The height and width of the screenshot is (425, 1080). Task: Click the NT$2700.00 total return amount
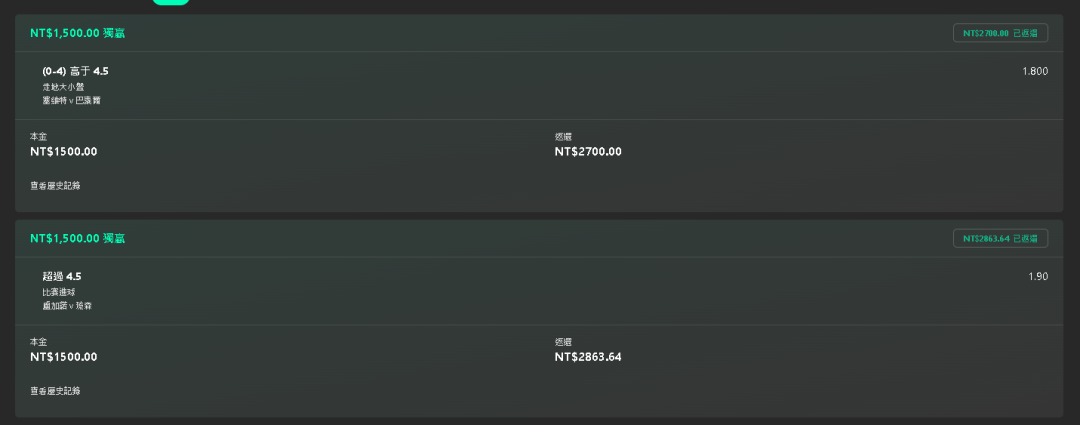pyautogui.click(x=588, y=152)
